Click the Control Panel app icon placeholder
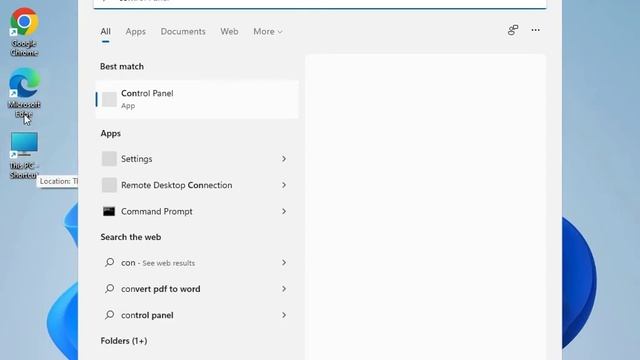The width and height of the screenshot is (640, 360). pos(109,99)
